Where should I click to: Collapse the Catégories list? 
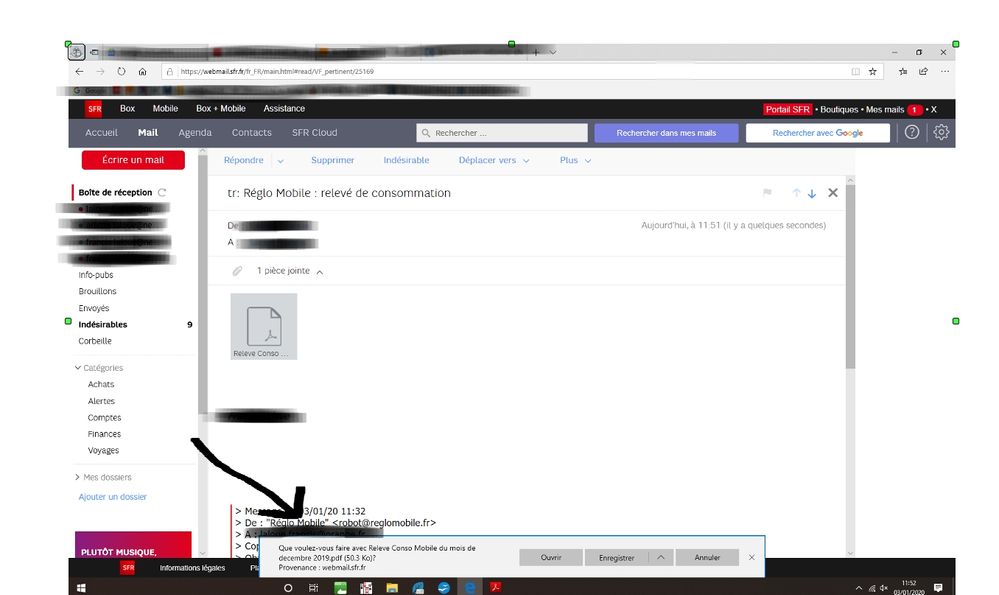(x=78, y=368)
